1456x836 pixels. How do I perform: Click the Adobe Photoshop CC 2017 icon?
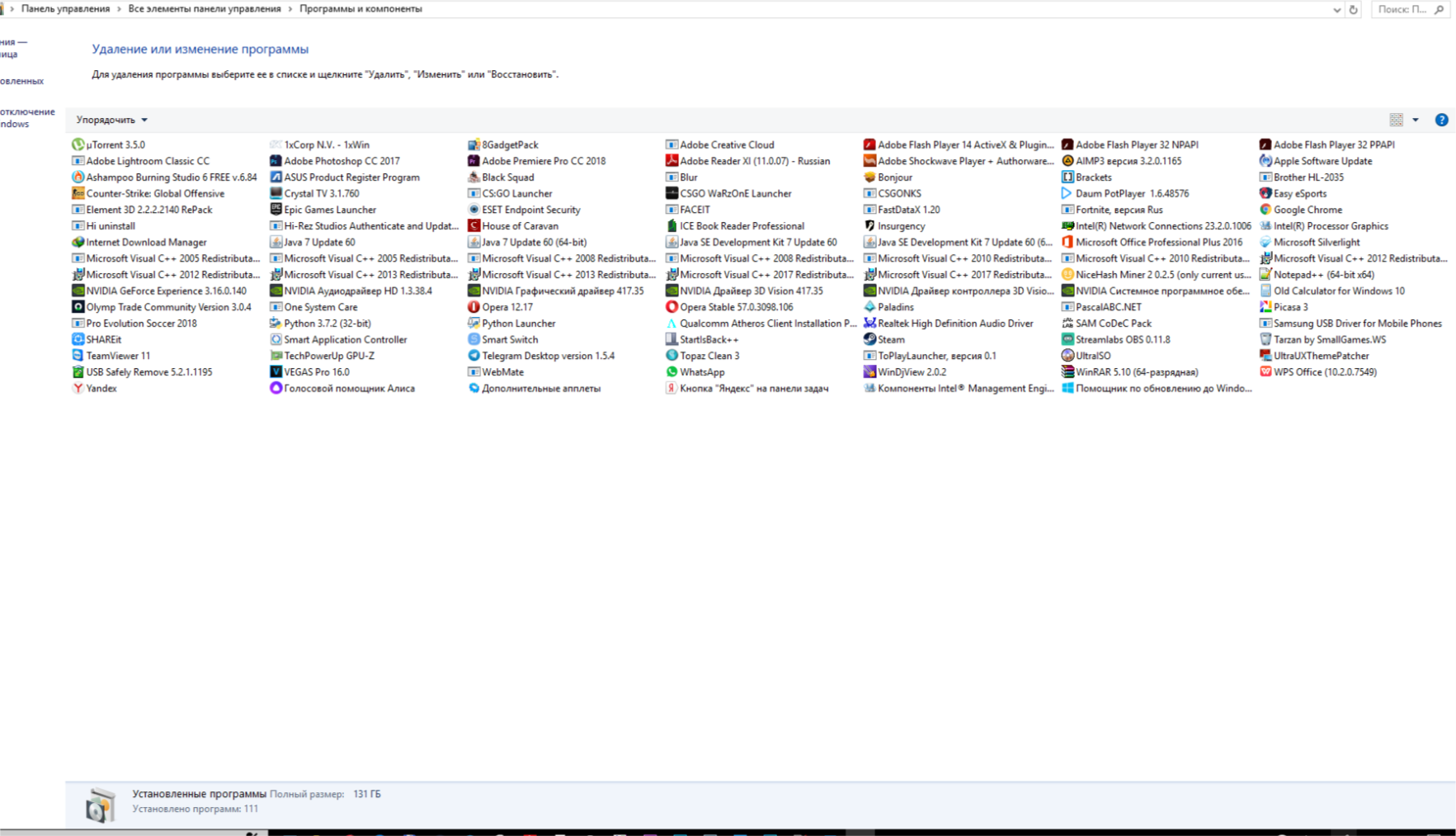click(x=276, y=161)
